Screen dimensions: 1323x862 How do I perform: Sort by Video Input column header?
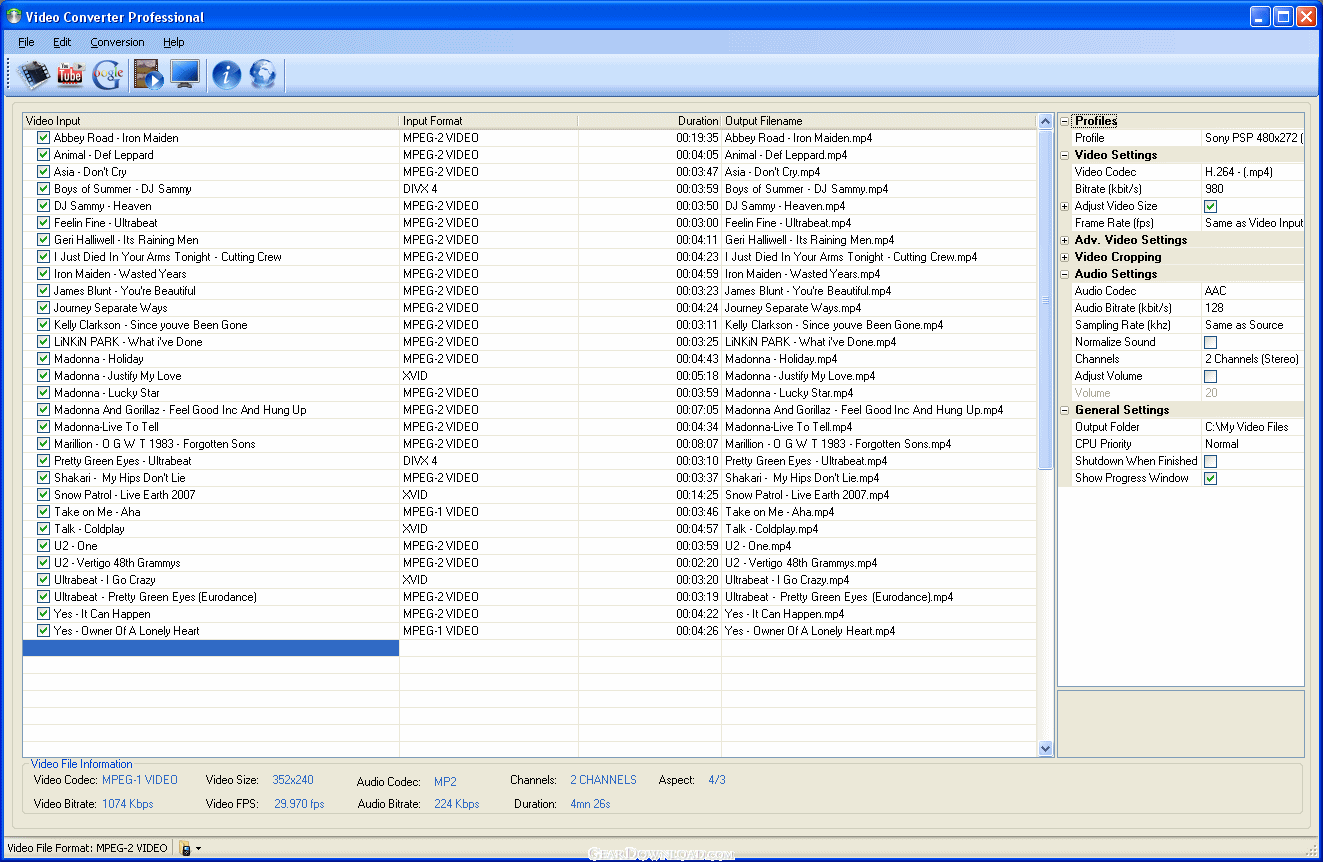click(x=211, y=121)
